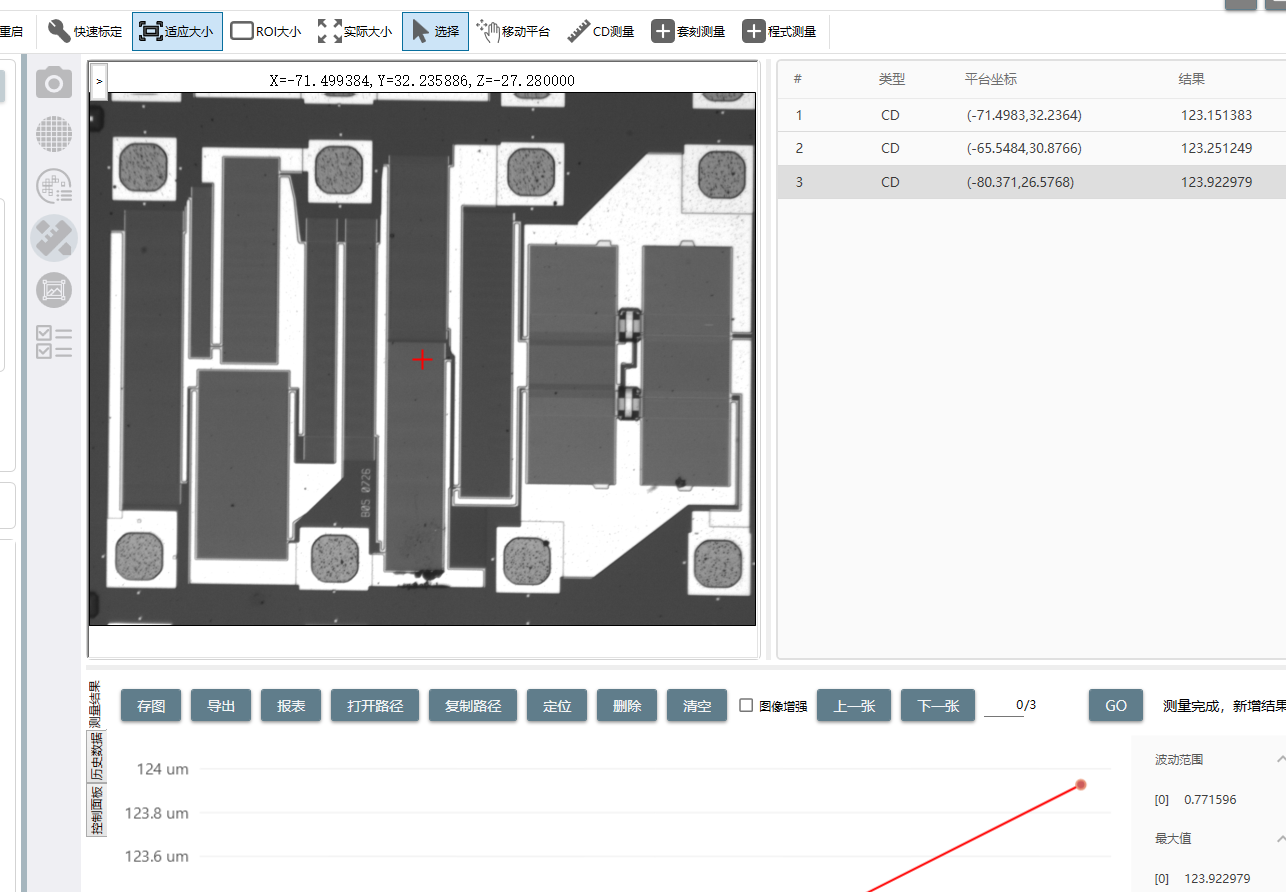This screenshot has height=892, width=1286.
Task: Enable the 图像增强 checkbox
Action: [746, 705]
